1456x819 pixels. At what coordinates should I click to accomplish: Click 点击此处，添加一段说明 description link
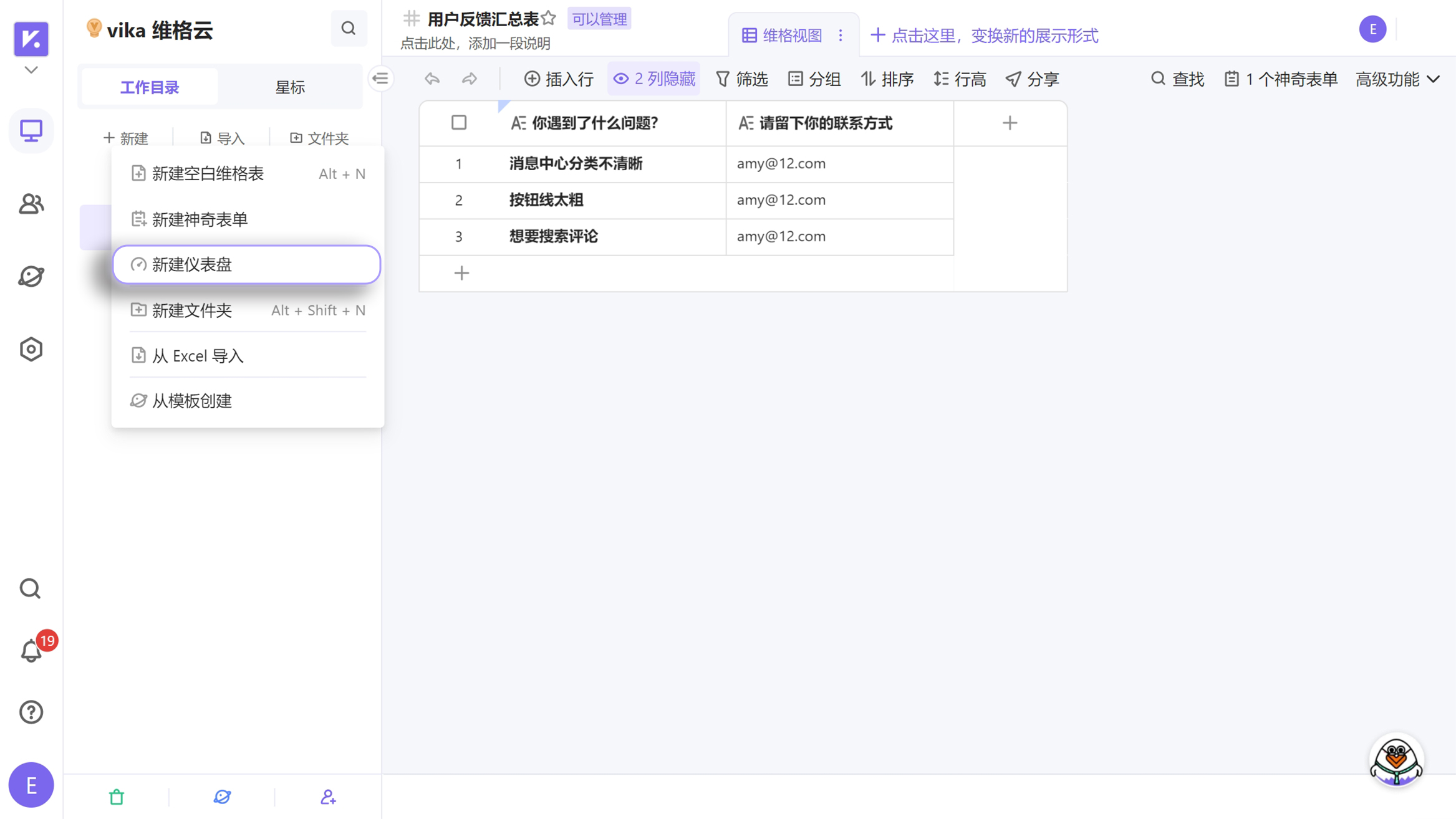pos(476,44)
